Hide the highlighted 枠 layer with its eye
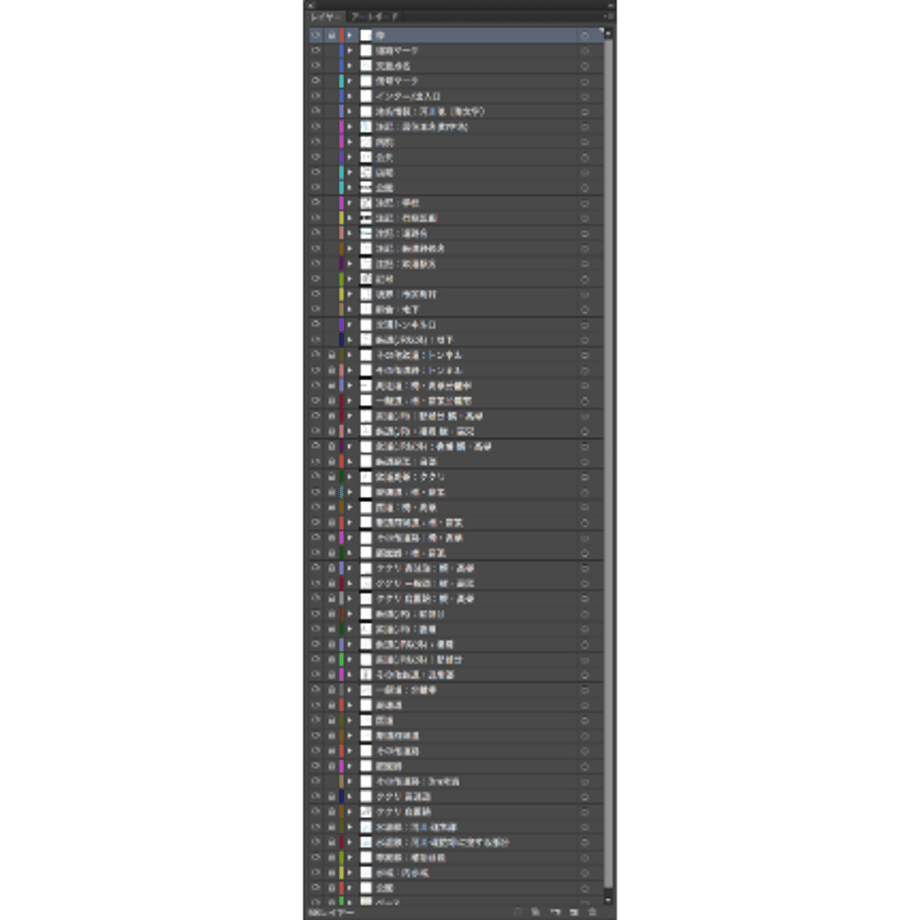 [316, 35]
